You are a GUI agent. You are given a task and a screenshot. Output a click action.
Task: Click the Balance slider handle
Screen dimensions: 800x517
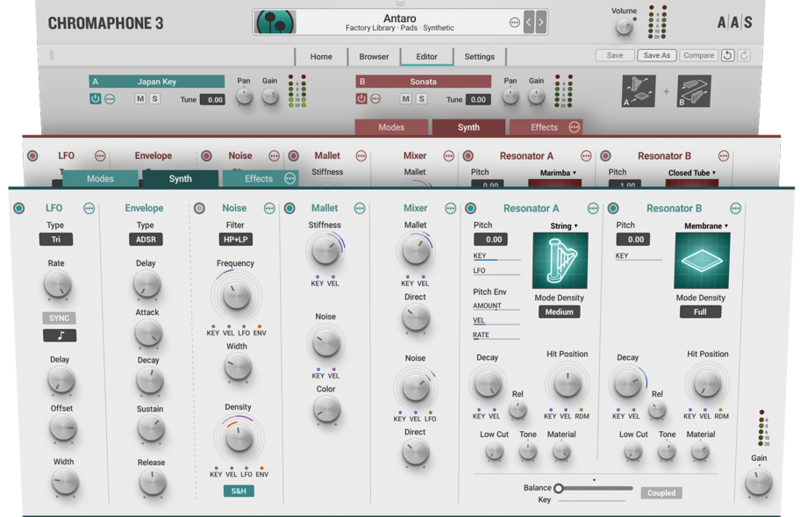559,488
